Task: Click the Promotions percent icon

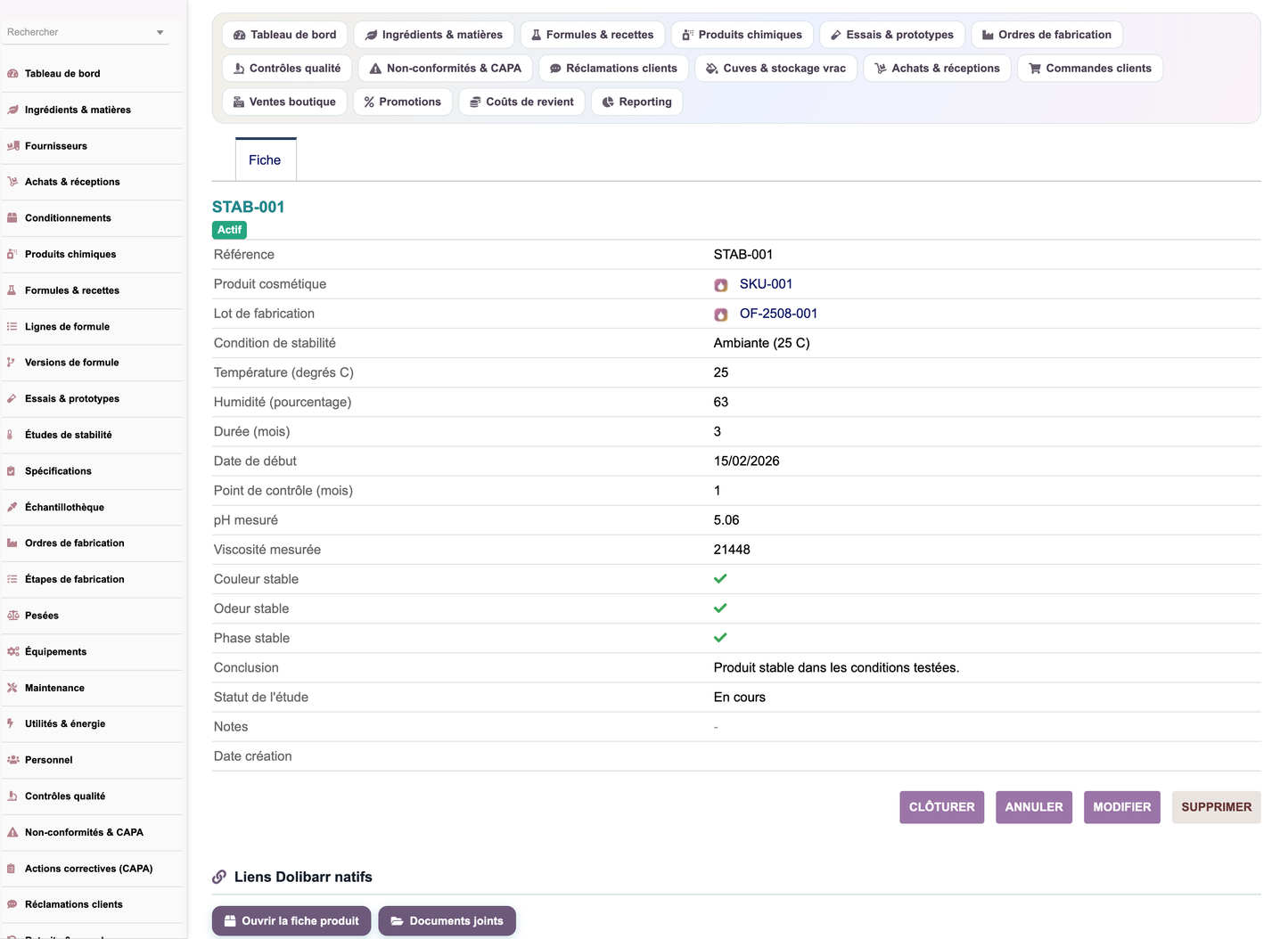Action: coord(369,102)
